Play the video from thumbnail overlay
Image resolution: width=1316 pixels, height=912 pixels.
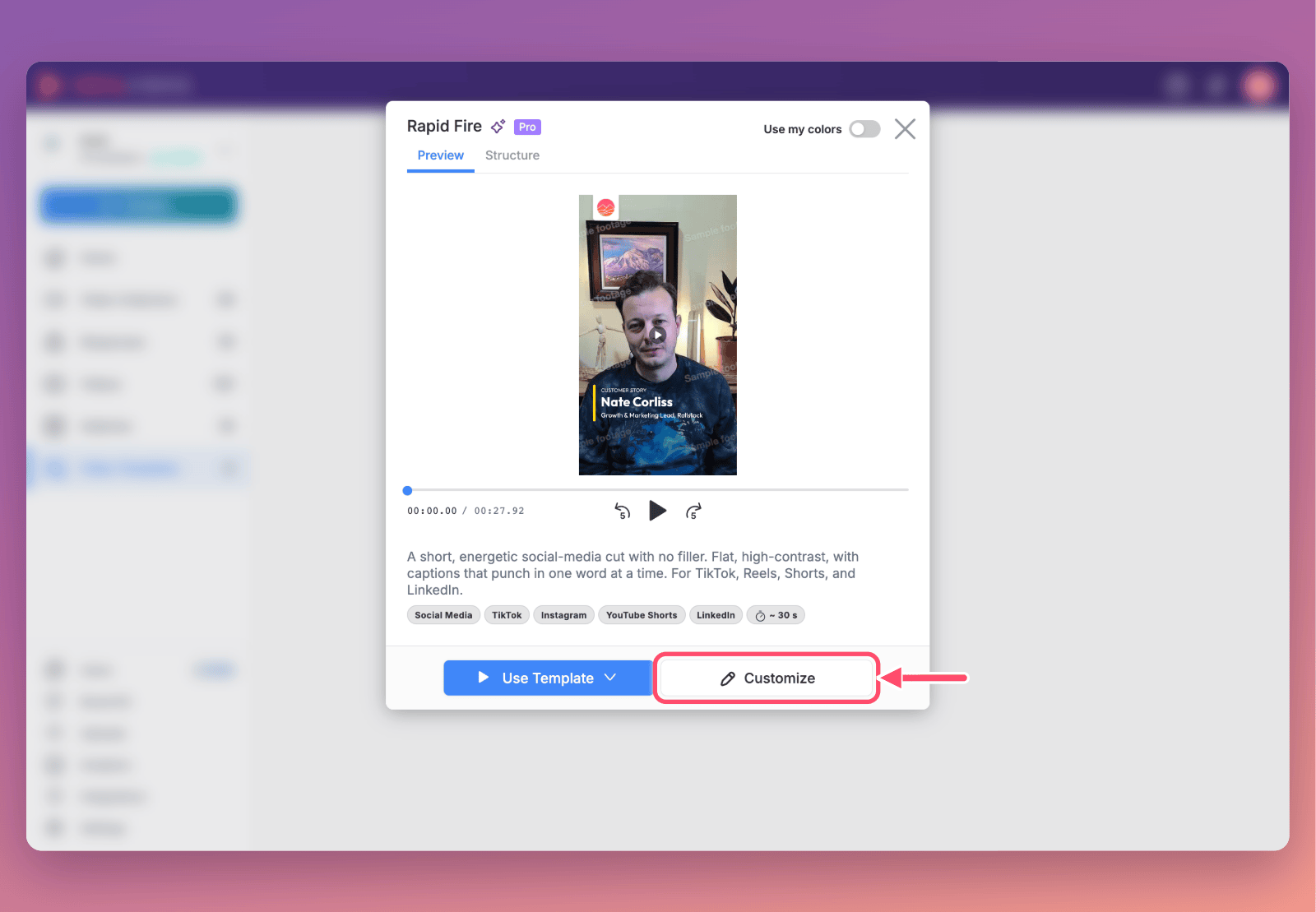[x=657, y=335]
